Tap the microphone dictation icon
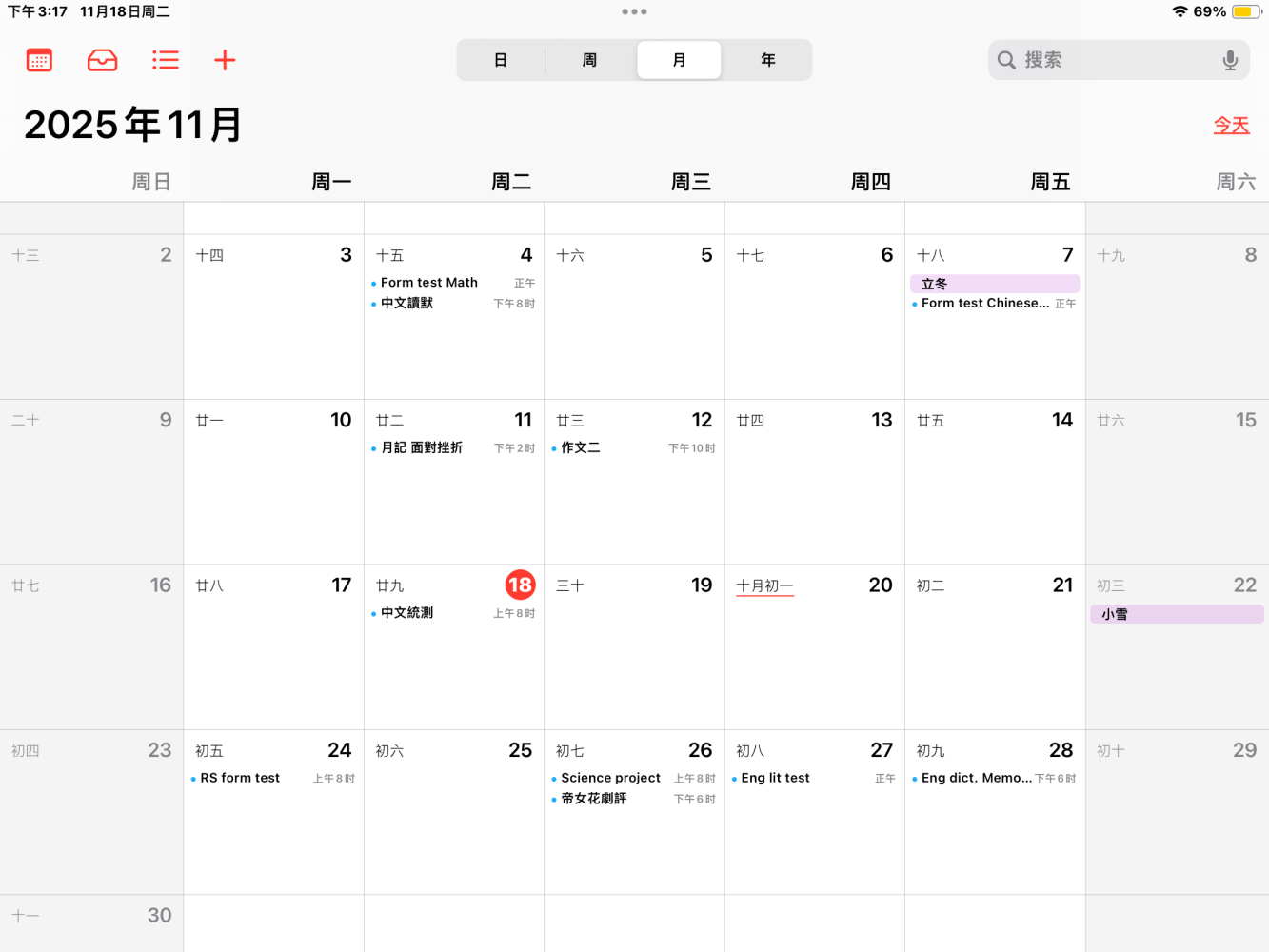 (x=1230, y=60)
